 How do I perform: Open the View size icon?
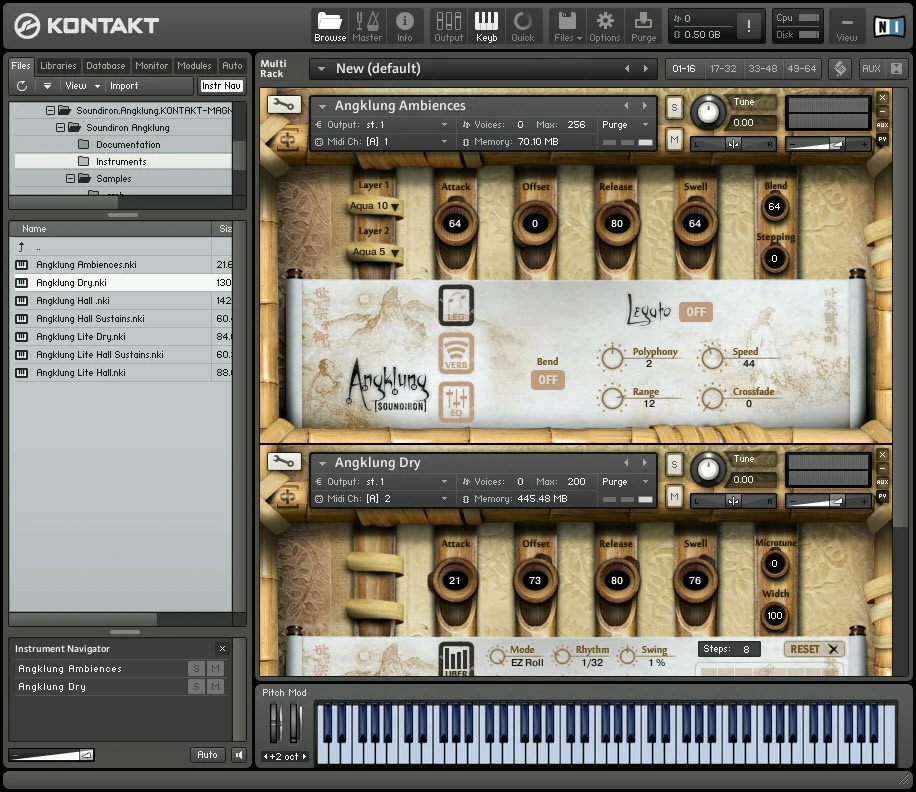click(x=846, y=27)
